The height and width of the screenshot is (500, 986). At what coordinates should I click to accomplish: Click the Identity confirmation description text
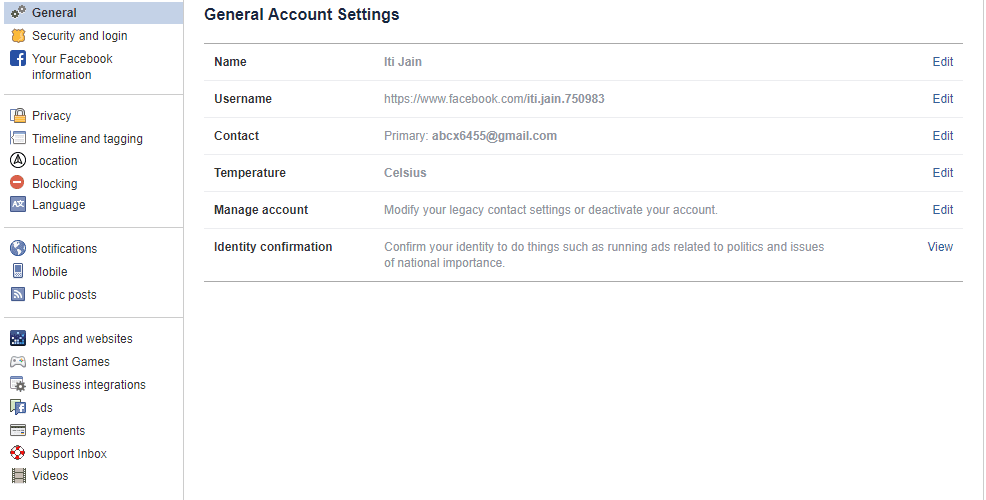(x=604, y=255)
